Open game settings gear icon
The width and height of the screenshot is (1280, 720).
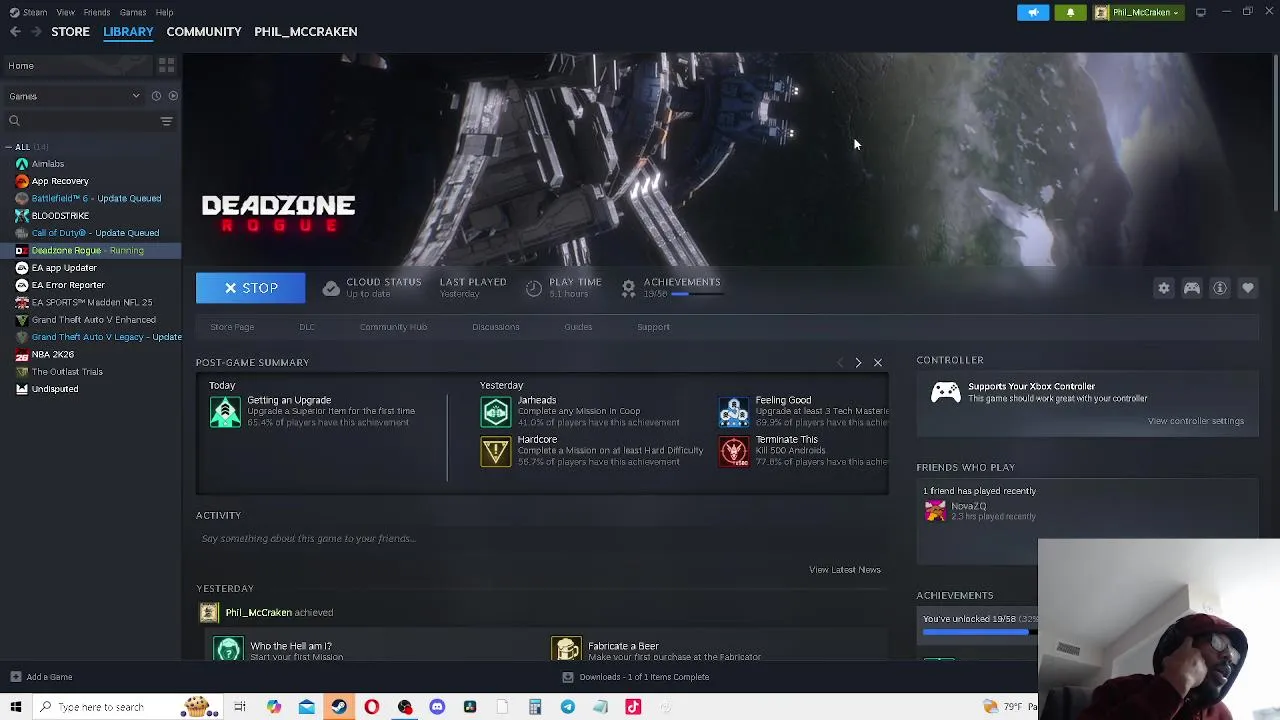[1164, 288]
